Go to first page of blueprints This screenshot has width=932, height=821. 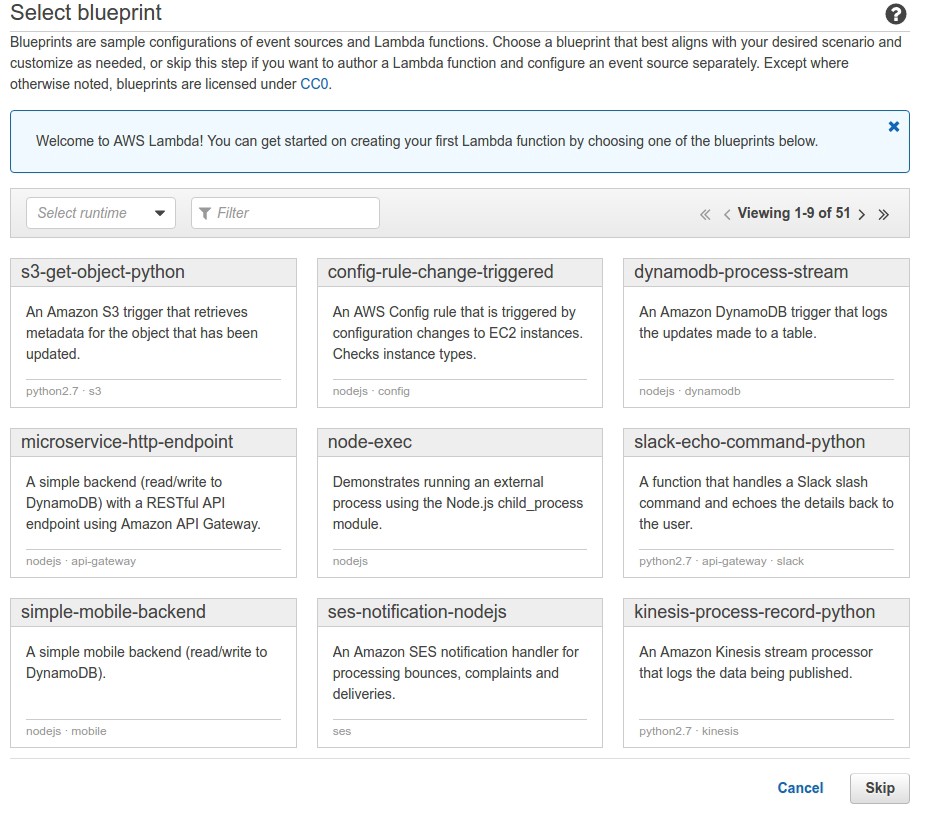[705, 214]
